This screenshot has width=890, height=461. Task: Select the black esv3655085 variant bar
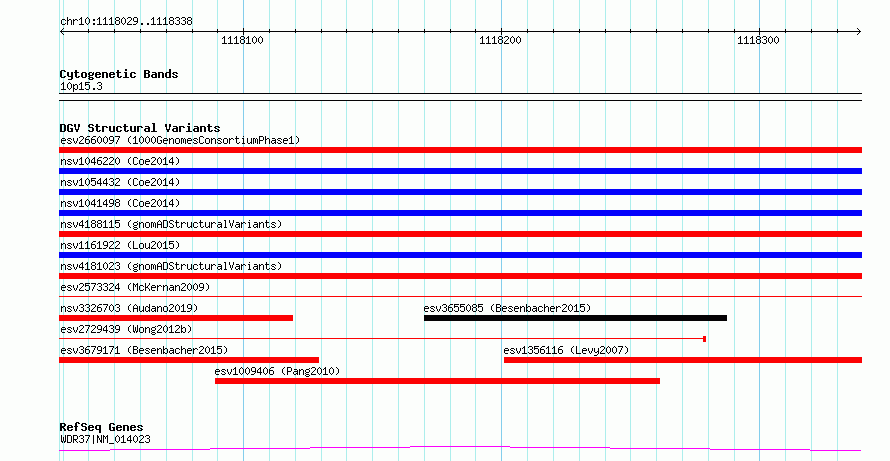tap(575, 318)
